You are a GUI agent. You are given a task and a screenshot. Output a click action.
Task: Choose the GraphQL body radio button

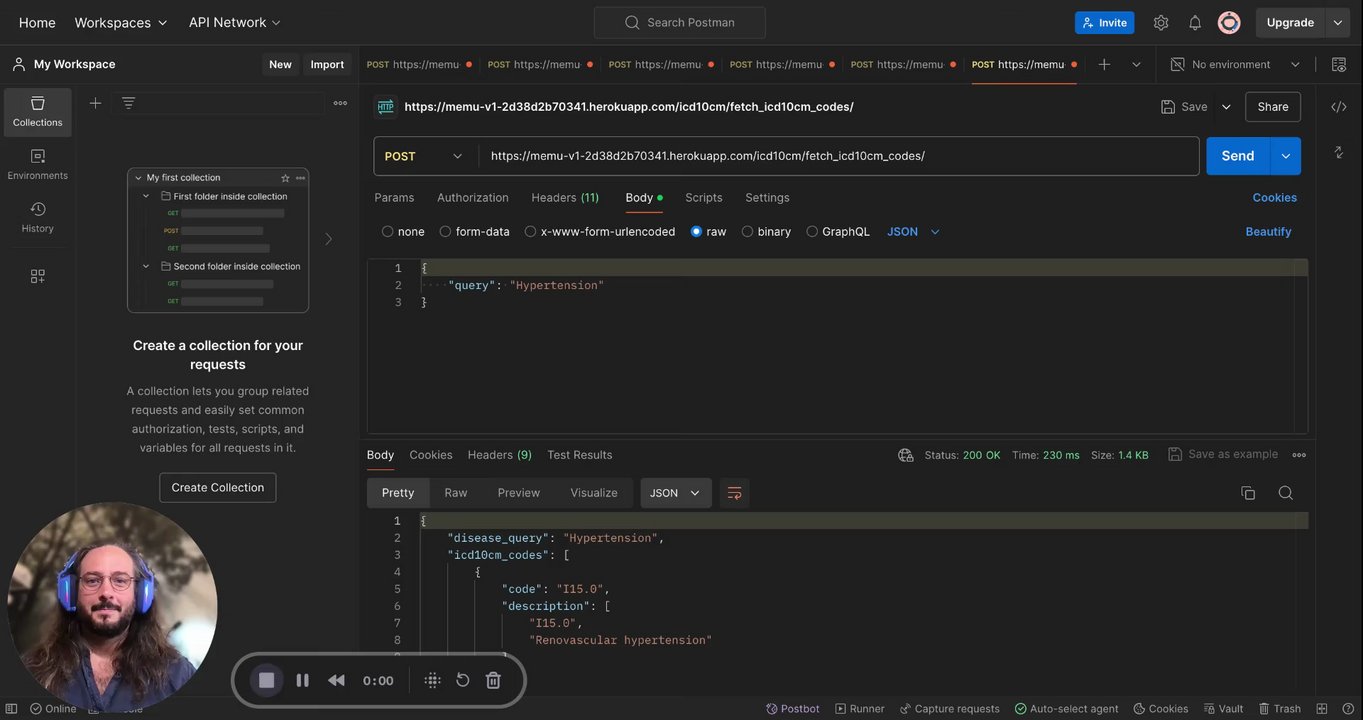(812, 232)
